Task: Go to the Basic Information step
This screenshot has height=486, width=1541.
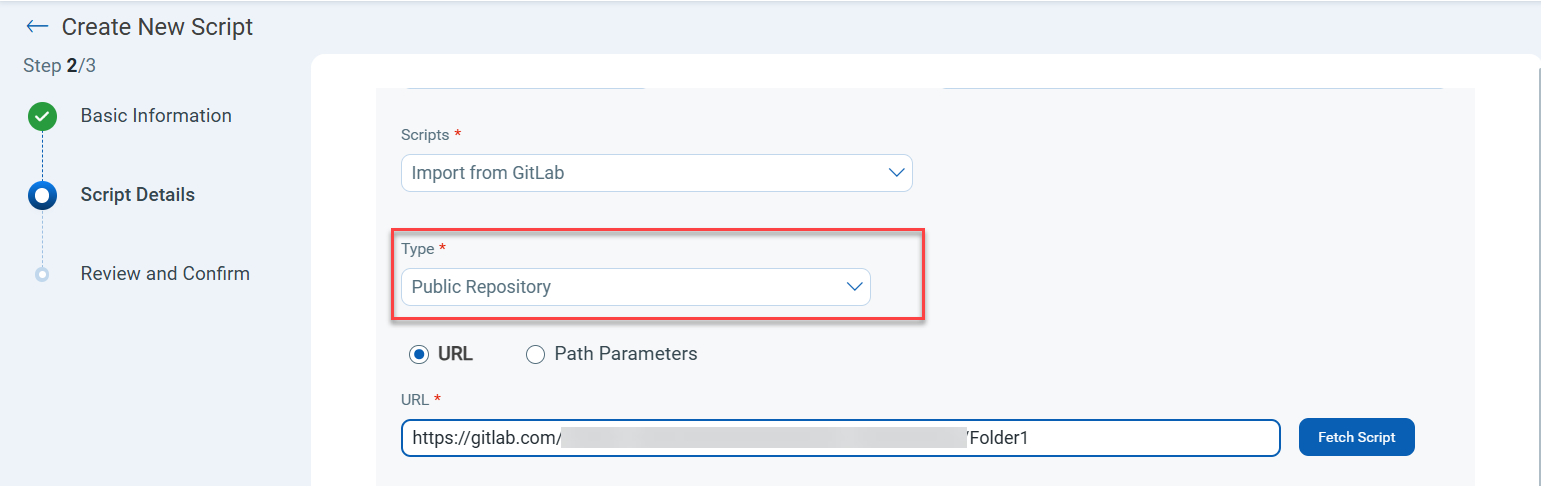Action: 156,116
